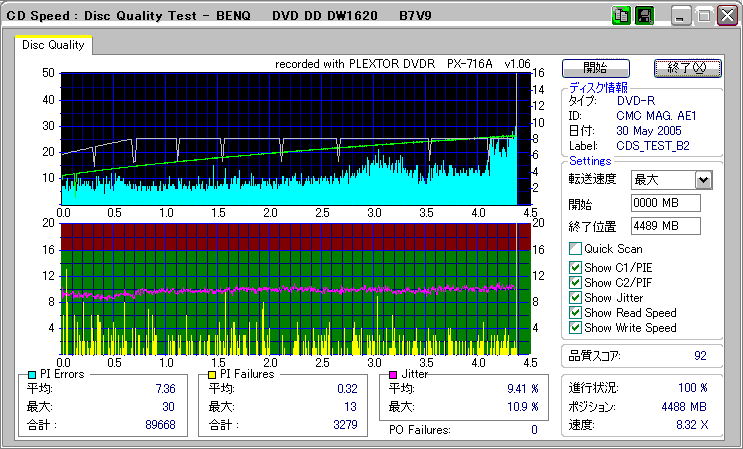743x449 pixels.
Task: Click the 開始 field showing 0000 MB
Action: tap(665, 204)
